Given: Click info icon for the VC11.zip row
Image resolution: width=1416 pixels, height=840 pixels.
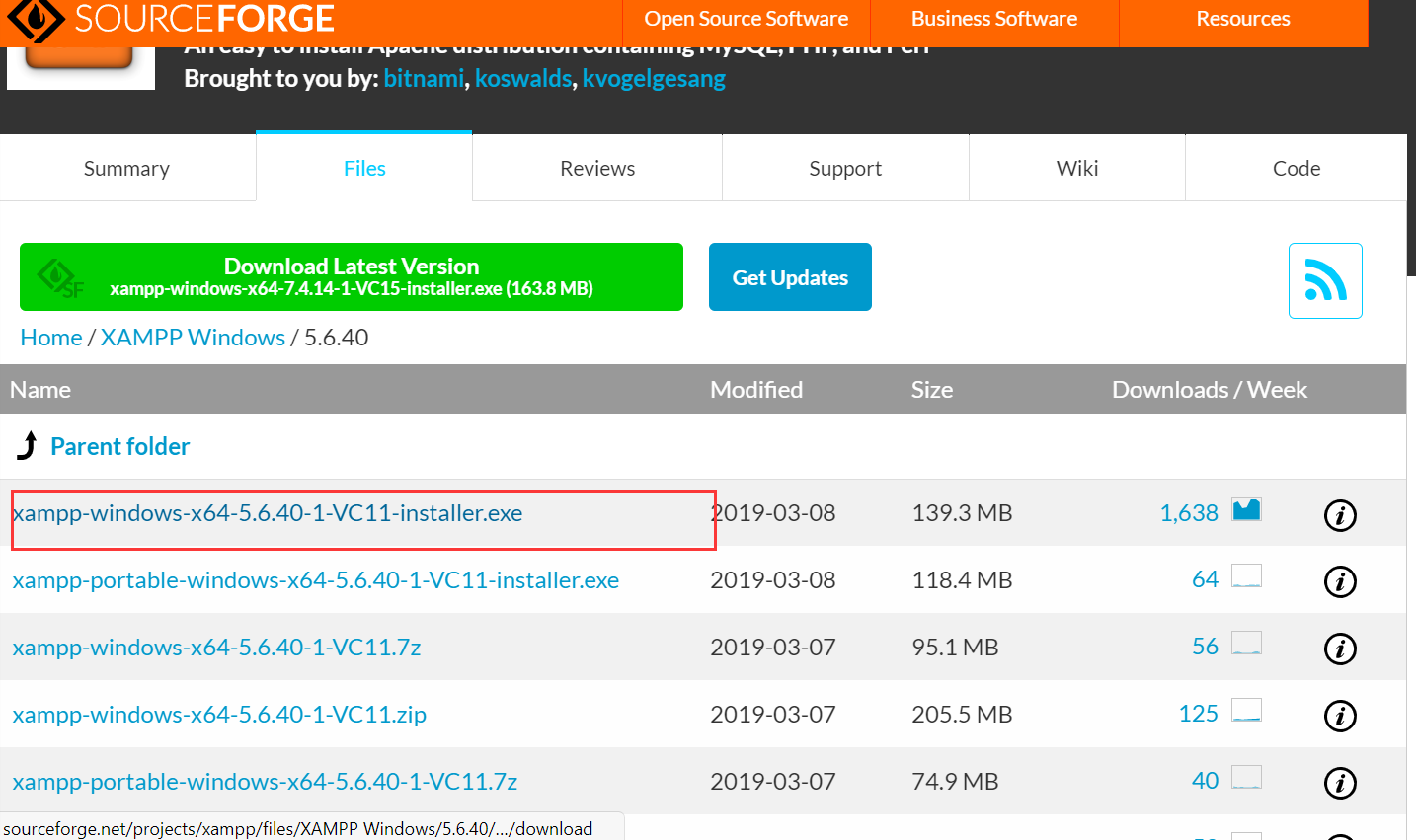Looking at the screenshot, I should tap(1340, 716).
